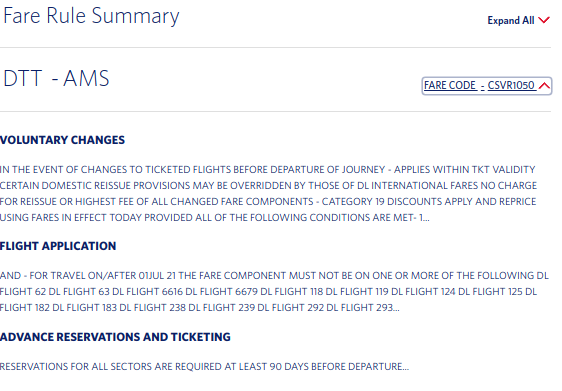Image resolution: width=562 pixels, height=391 pixels.
Task: Click the red chevron beside Expand All
Action: tap(544, 20)
